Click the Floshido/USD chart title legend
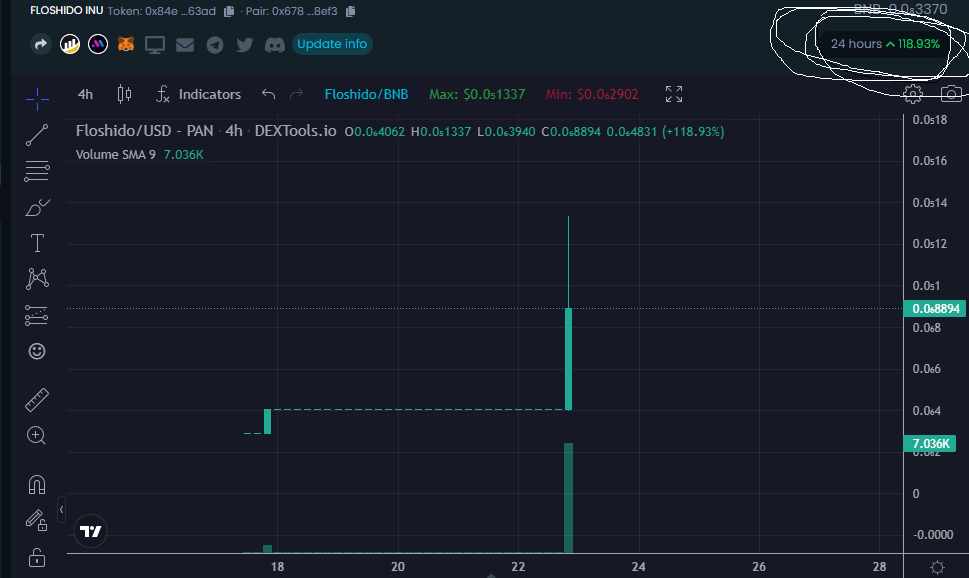Viewport: 969px width, 578px height. tap(206, 131)
